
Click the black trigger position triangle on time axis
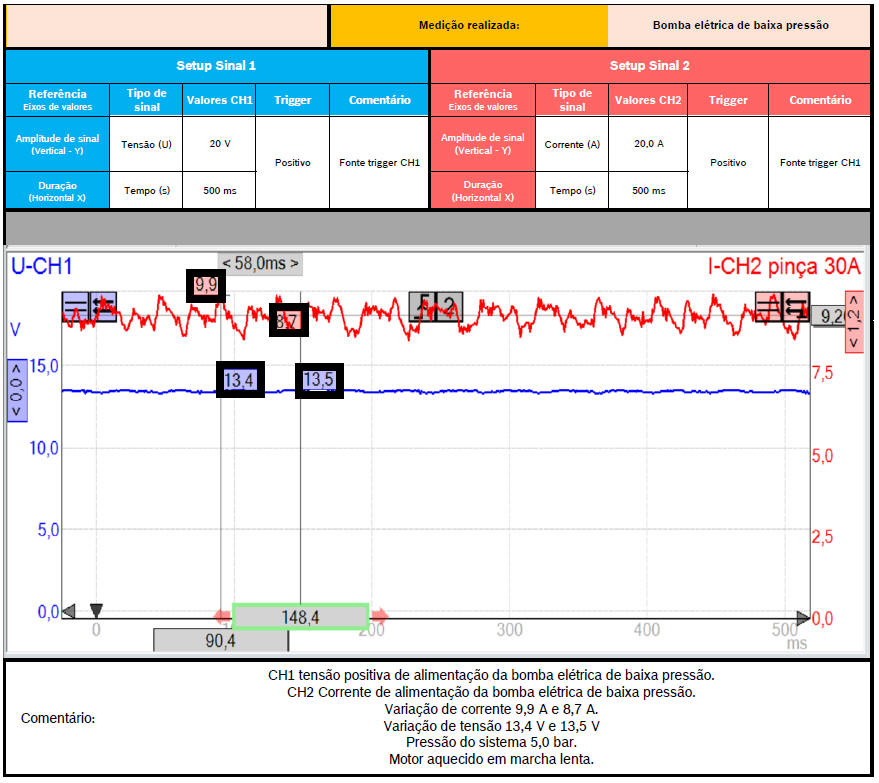pos(96,610)
